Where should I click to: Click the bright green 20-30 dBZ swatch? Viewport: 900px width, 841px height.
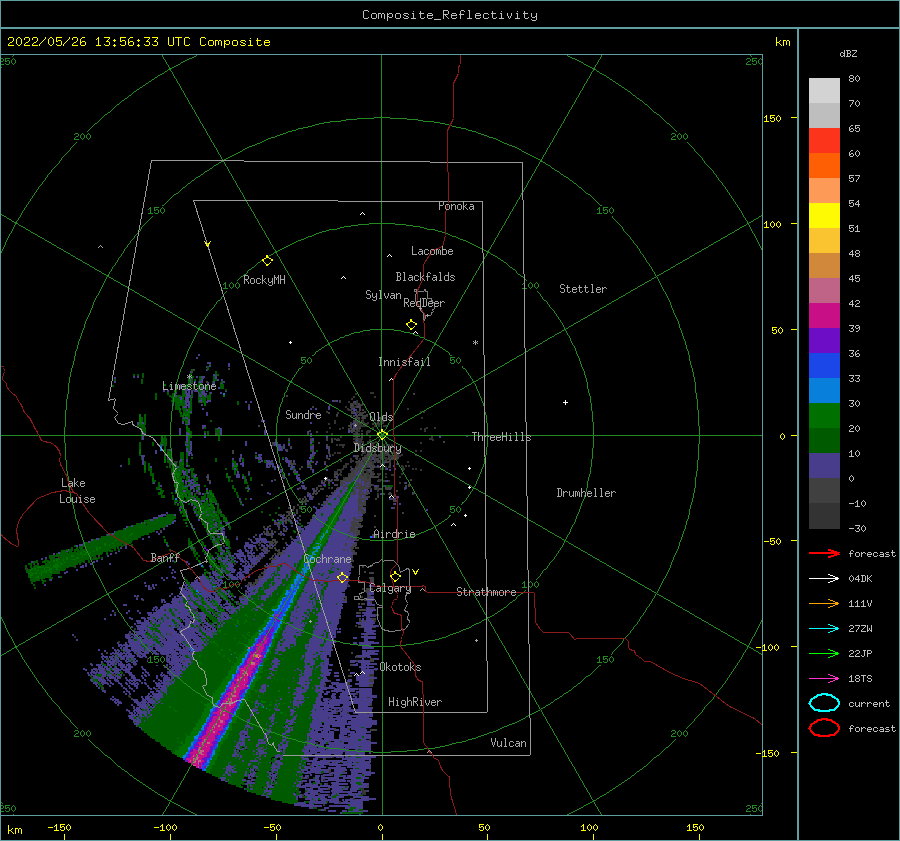[824, 416]
